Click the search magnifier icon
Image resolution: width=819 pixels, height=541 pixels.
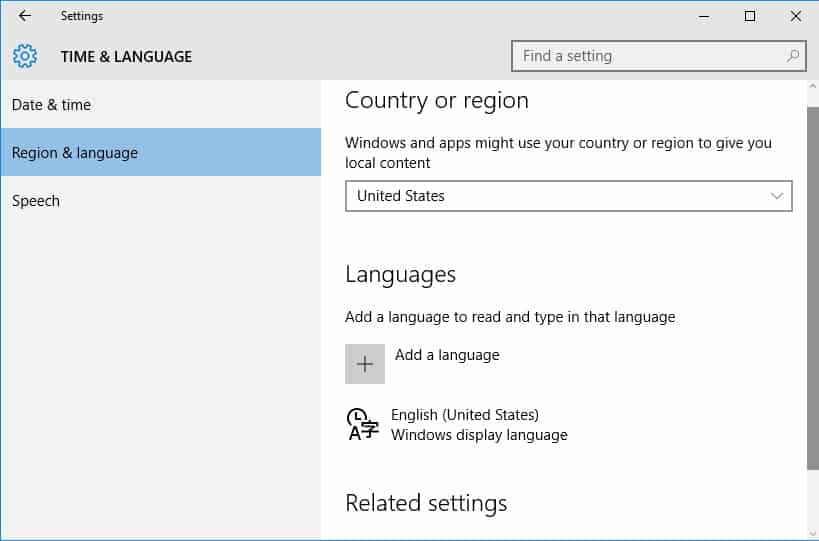point(793,55)
